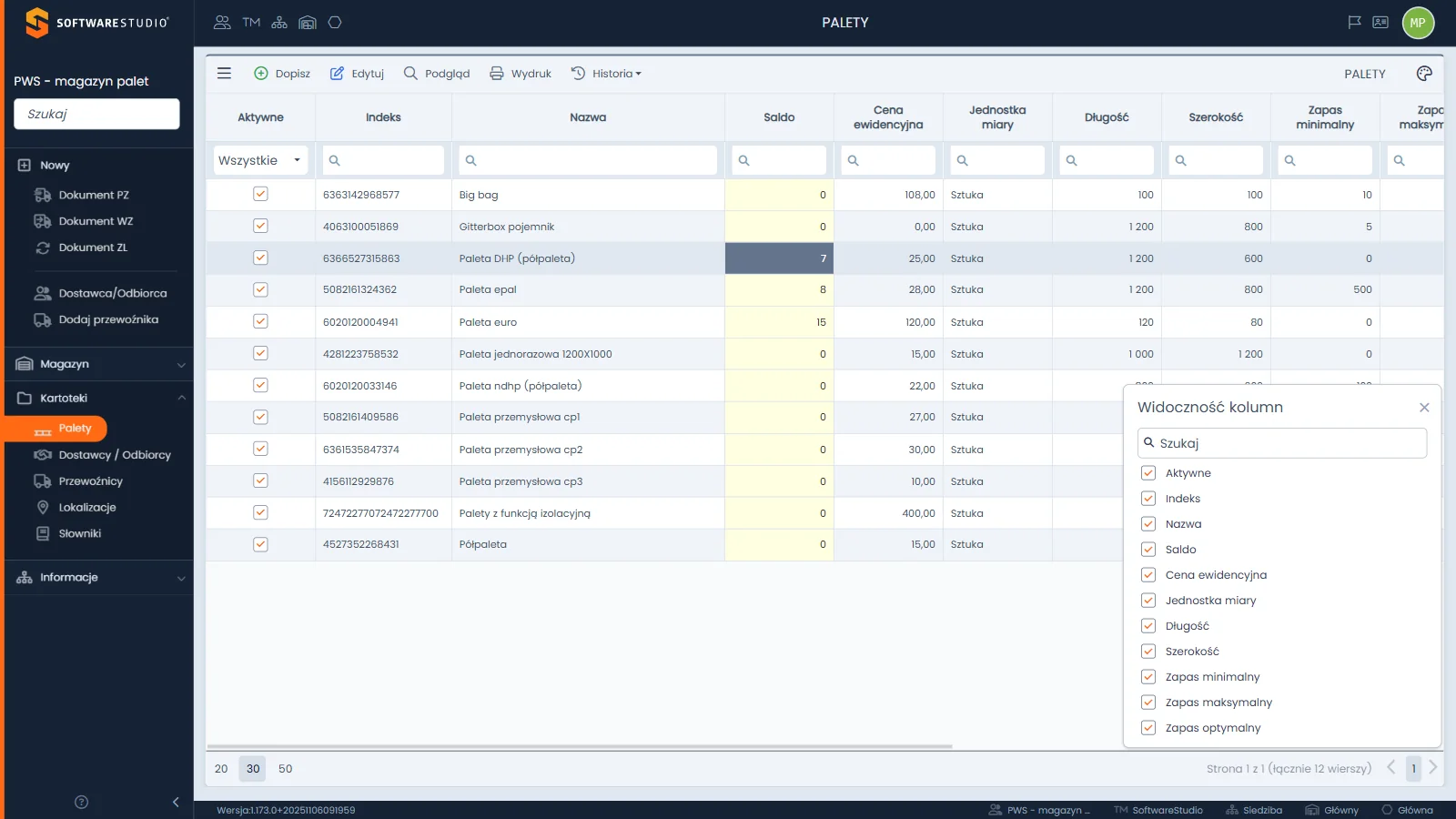Click Dopisz to add a pallet
Screen dimensions: 1456x819
pyautogui.click(x=282, y=74)
